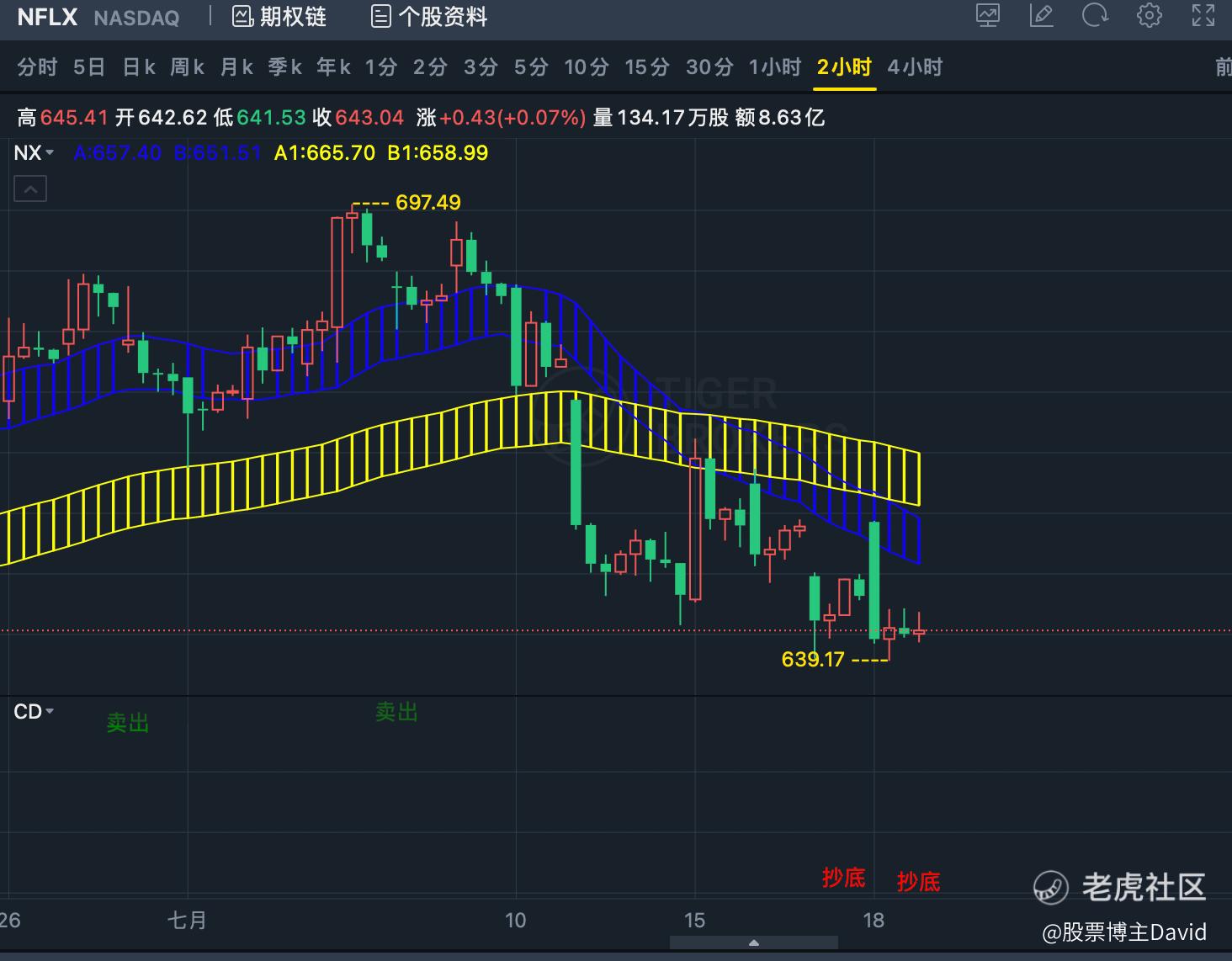1232x961 pixels.
Task: Switch to 分时 intraday tab
Action: 37,67
